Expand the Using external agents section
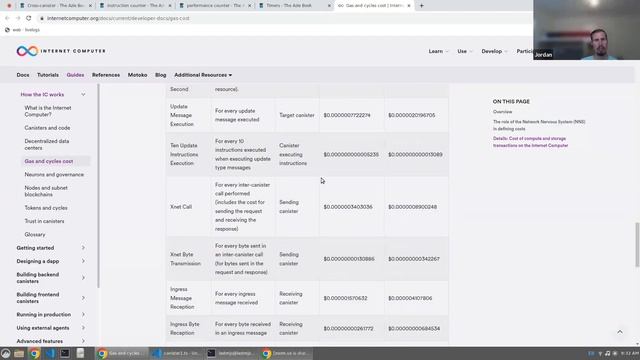Screen dimensions: 640x360 pos(83,328)
